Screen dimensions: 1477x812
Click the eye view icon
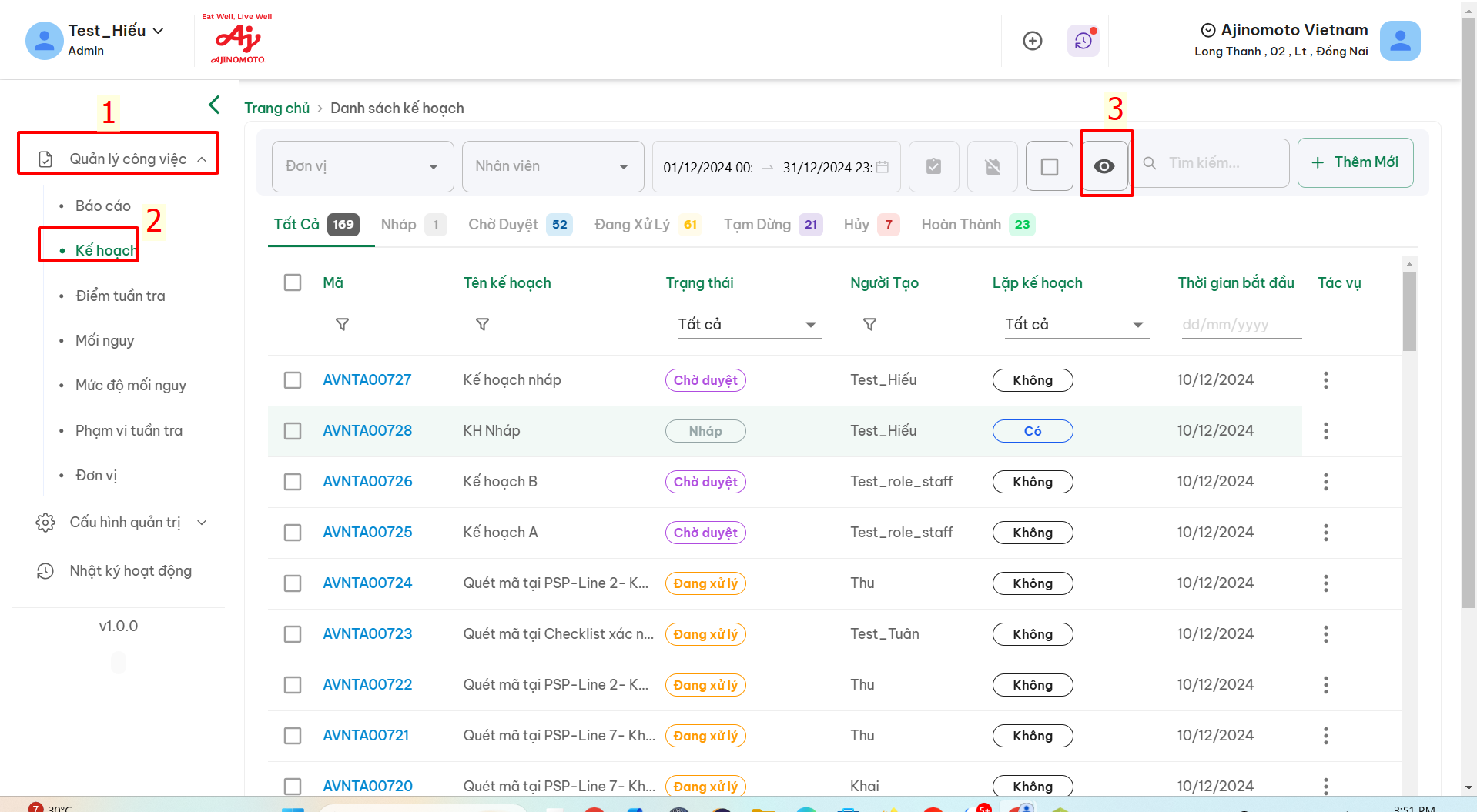pyautogui.click(x=1104, y=166)
